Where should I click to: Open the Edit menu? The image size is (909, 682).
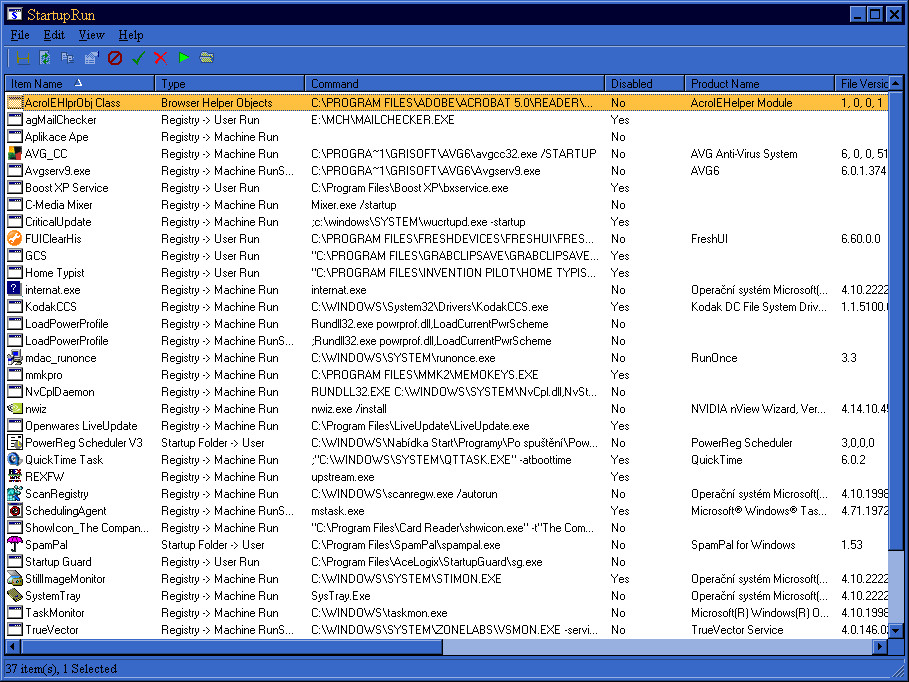[54, 35]
